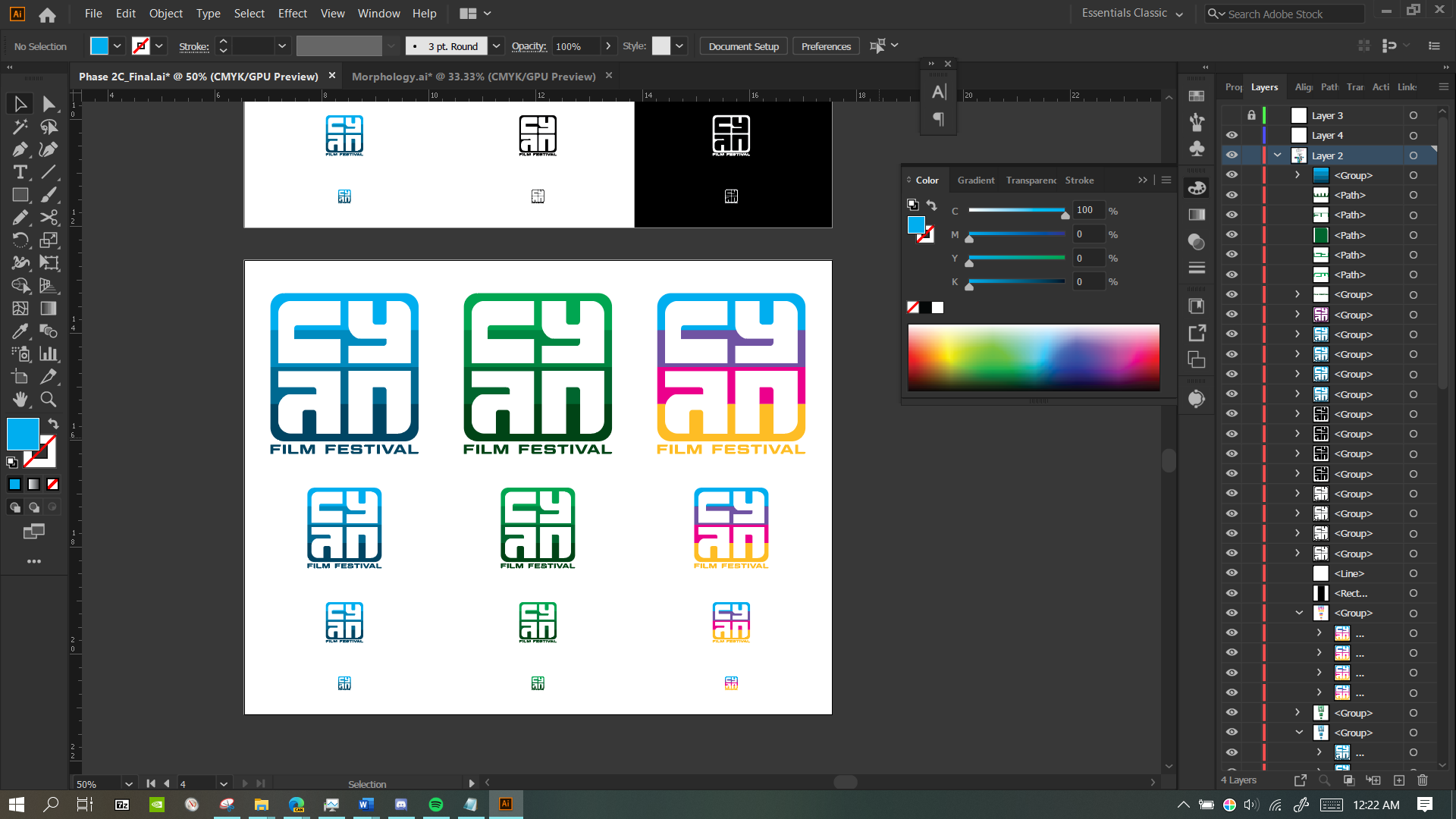The height and width of the screenshot is (819, 1456).
Task: Click the Cyan slider in Color panel
Action: (1016, 210)
